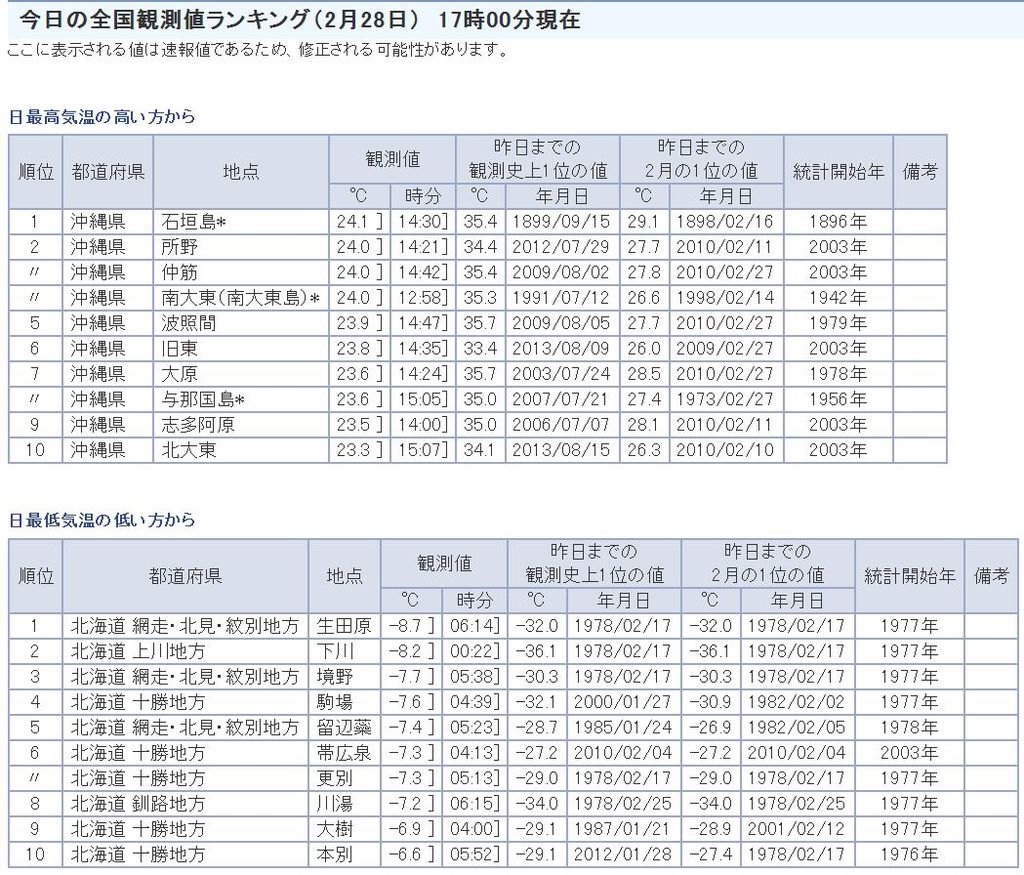Click the 日最高気温の高い方から section heading
The width and height of the screenshot is (1024, 875).
coord(101,117)
